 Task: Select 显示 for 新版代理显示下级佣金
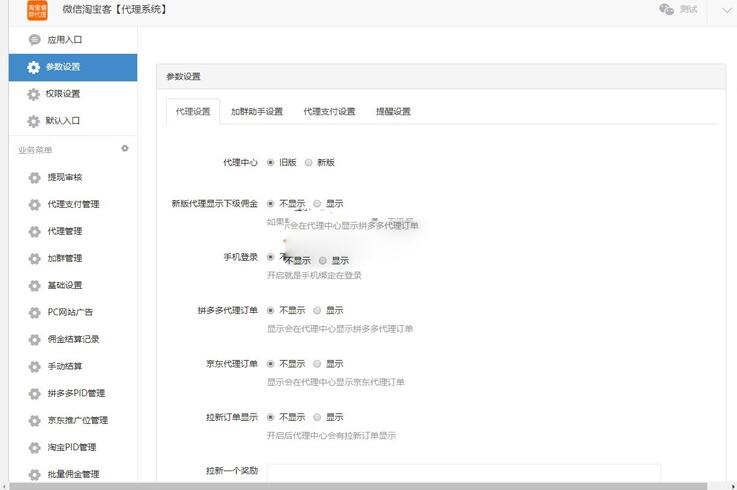[x=317, y=204]
